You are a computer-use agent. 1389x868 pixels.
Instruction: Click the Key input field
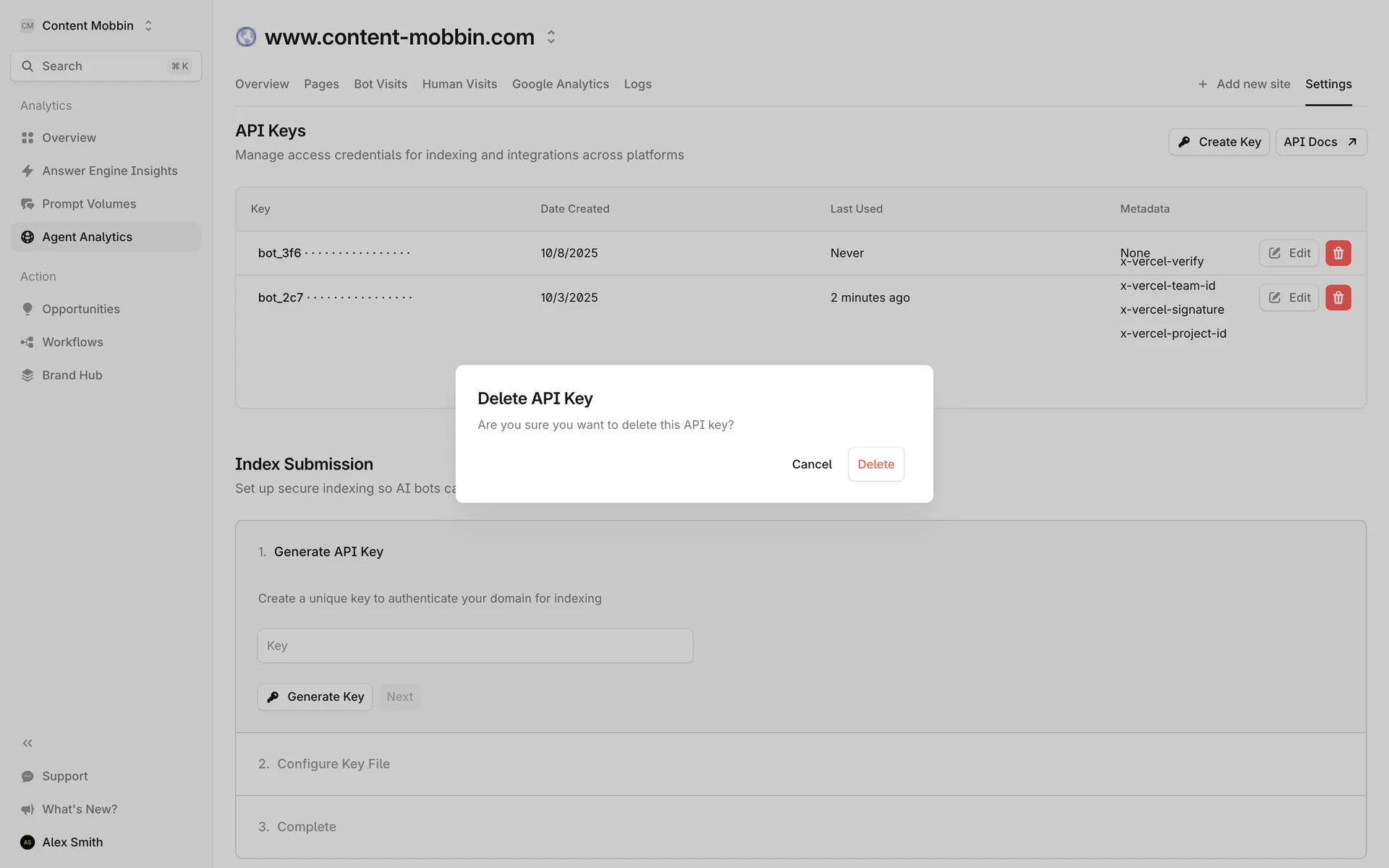point(475,646)
